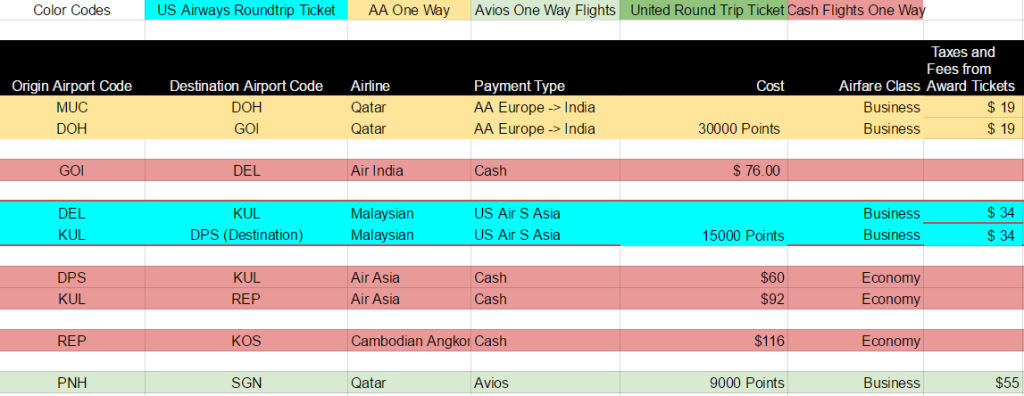The image size is (1024, 396).
Task: Click the Origin Airport Code header
Action: [72, 86]
